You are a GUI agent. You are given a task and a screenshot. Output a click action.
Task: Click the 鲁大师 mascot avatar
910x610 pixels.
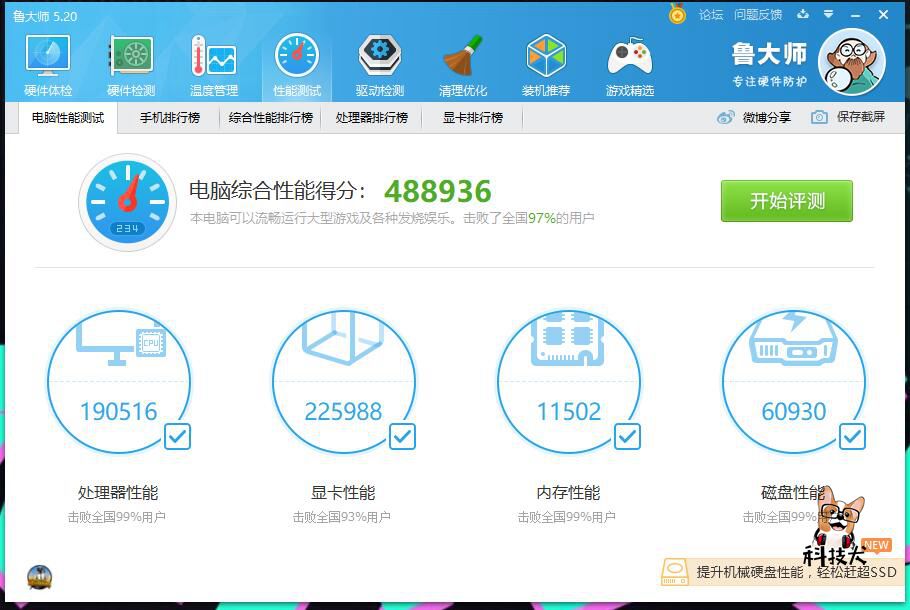tap(851, 62)
